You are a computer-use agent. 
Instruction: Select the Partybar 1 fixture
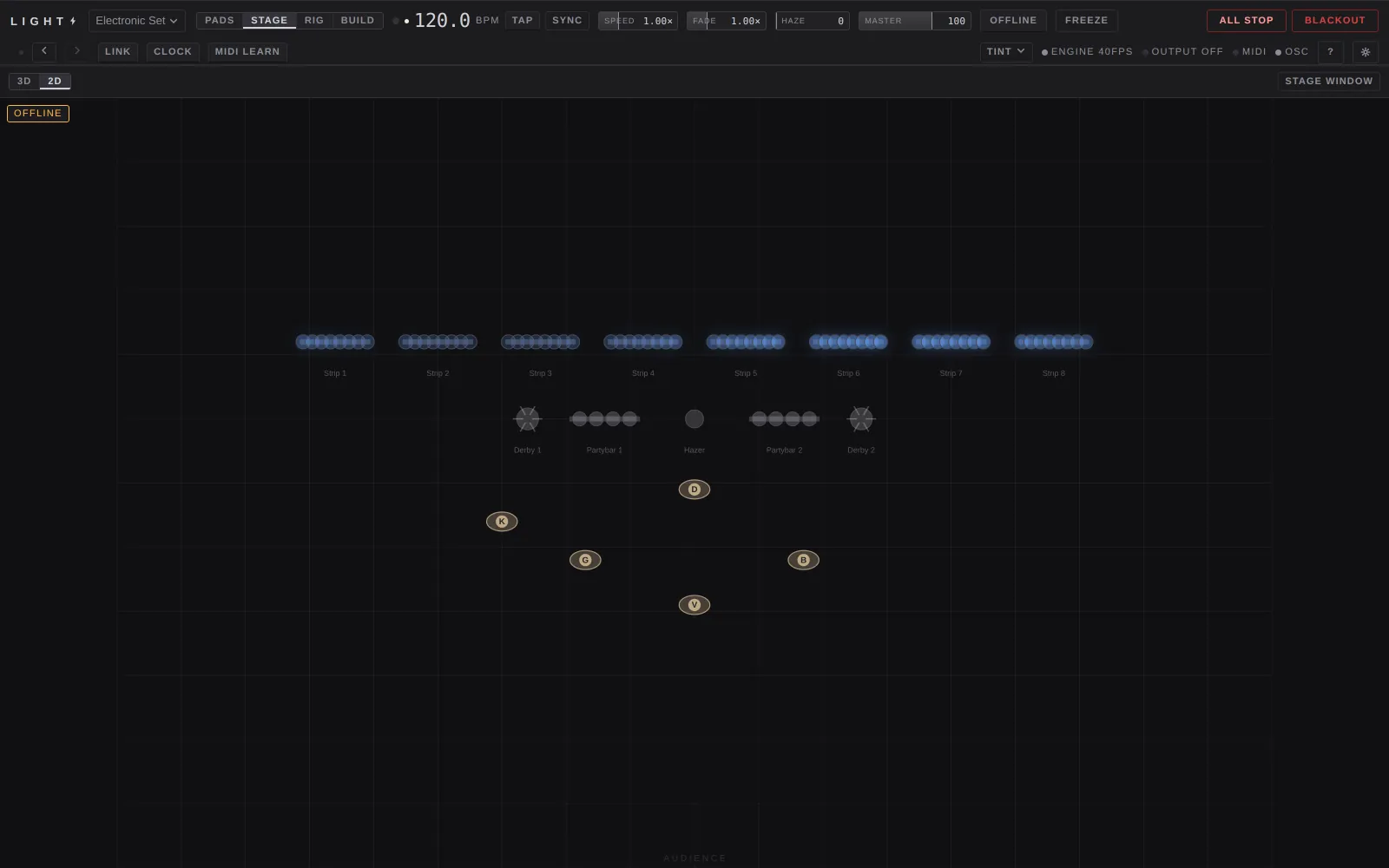604,418
